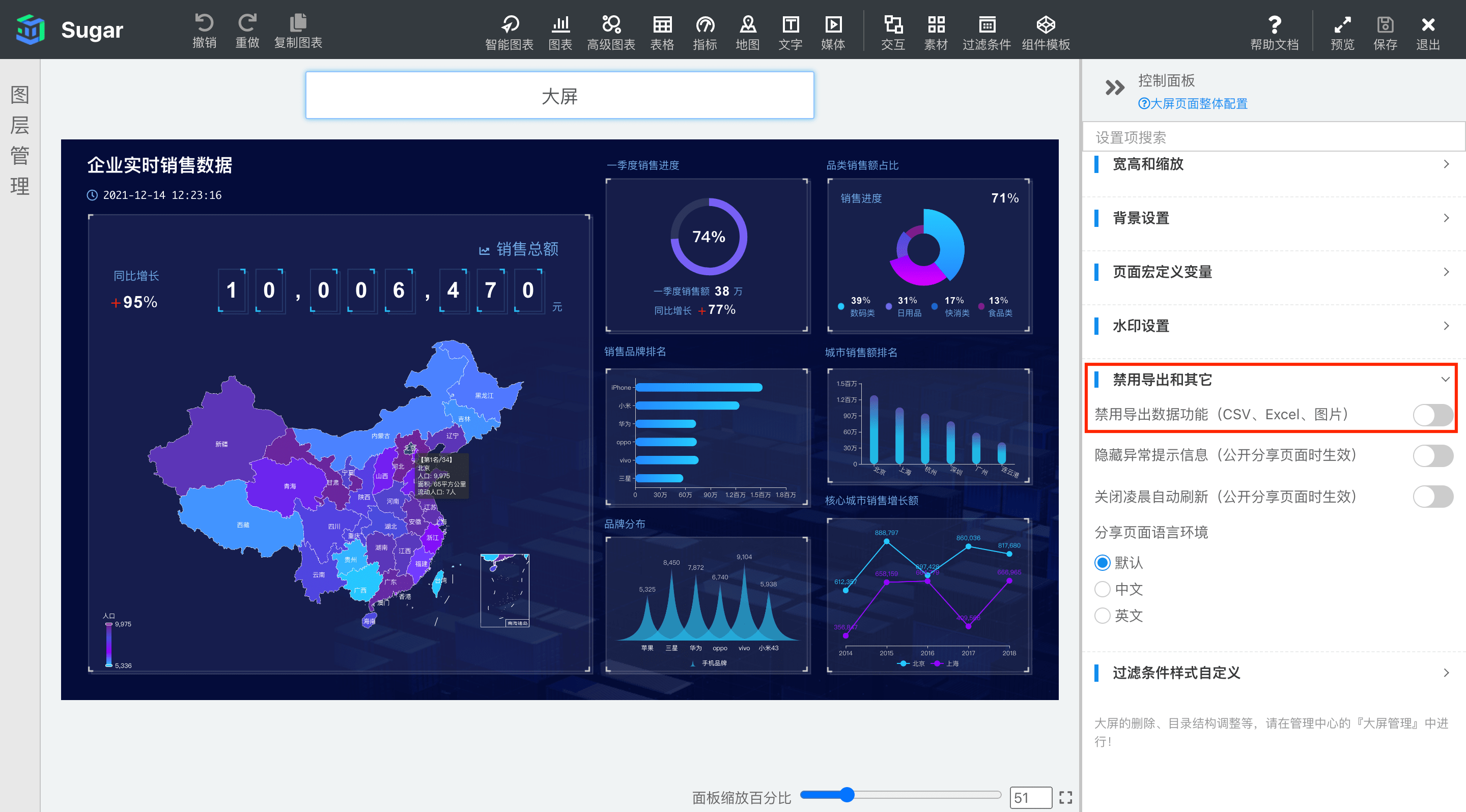Expand the 页面宏定义变量 section
This screenshot has height=812, width=1466.
(x=1274, y=272)
